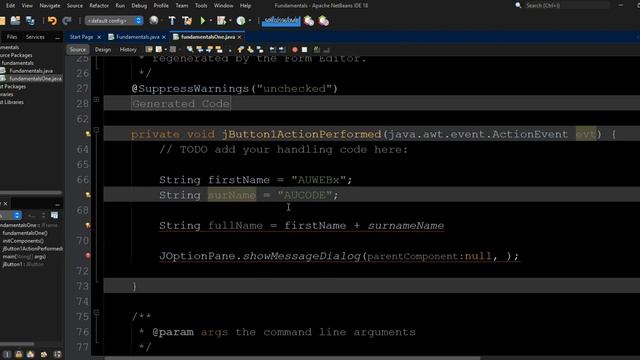This screenshot has height=360, width=640.
Task: Click the memory usage bar in toolbar
Action: click(x=281, y=20)
